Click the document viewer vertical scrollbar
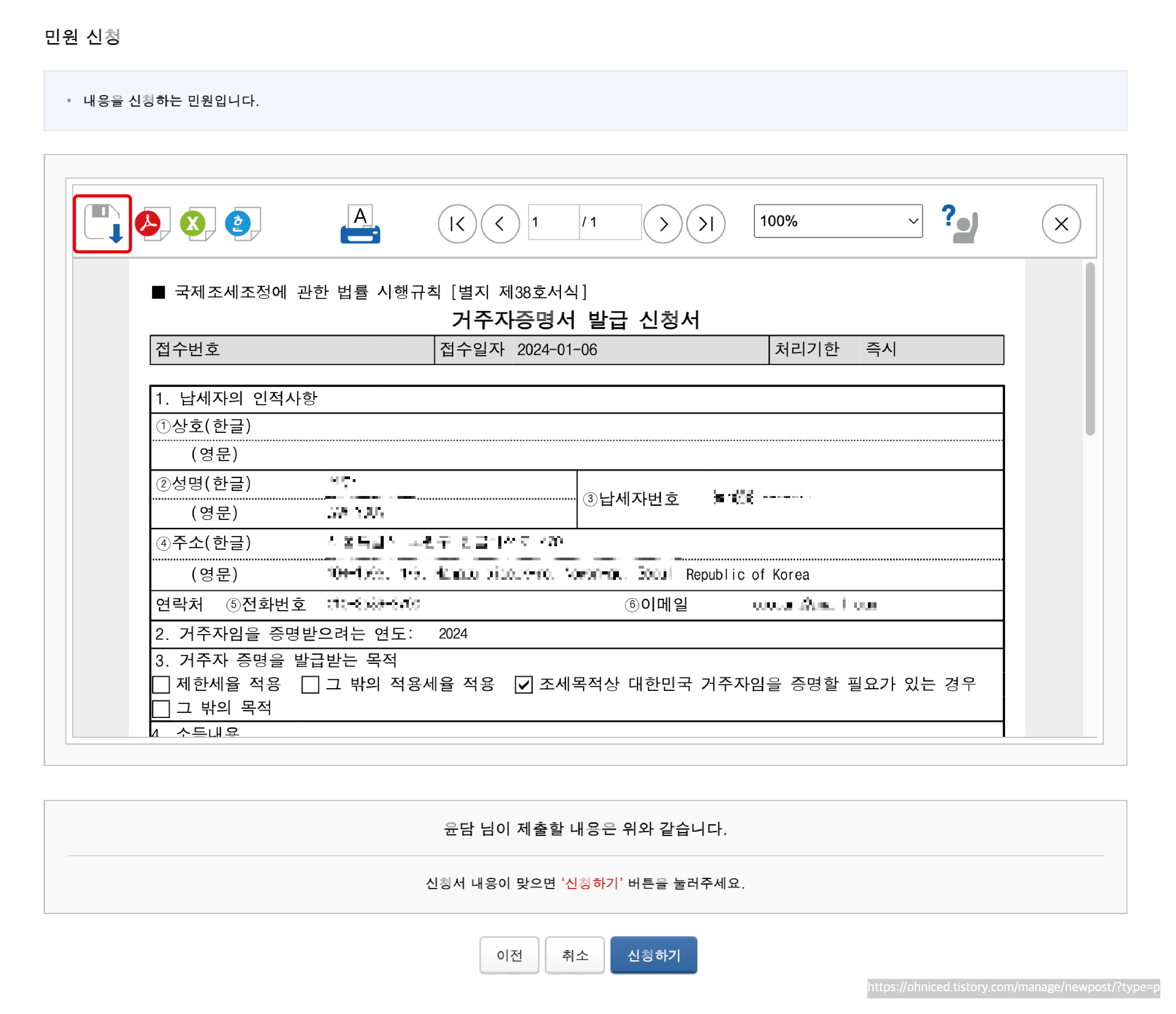 click(x=1090, y=349)
